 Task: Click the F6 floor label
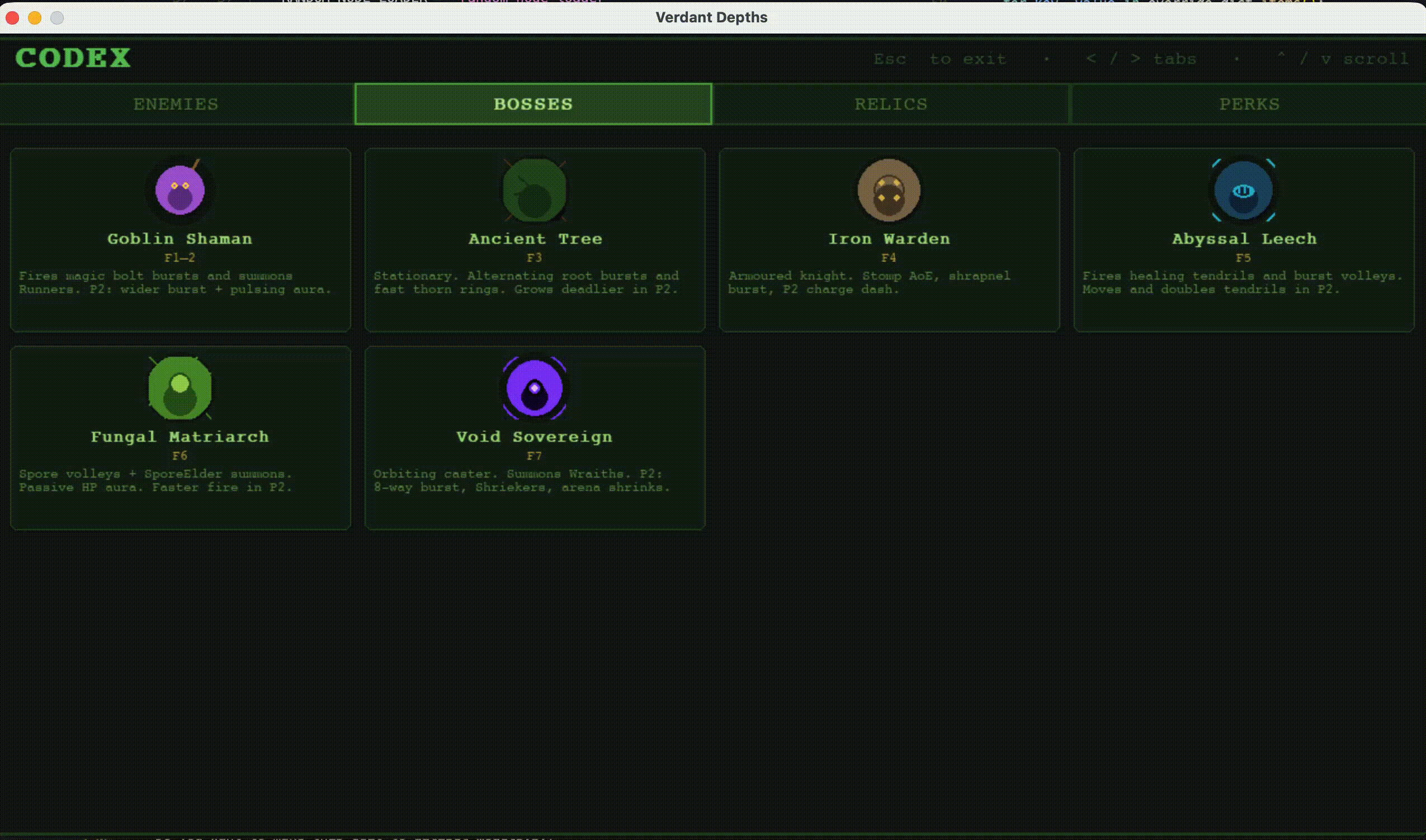(180, 456)
